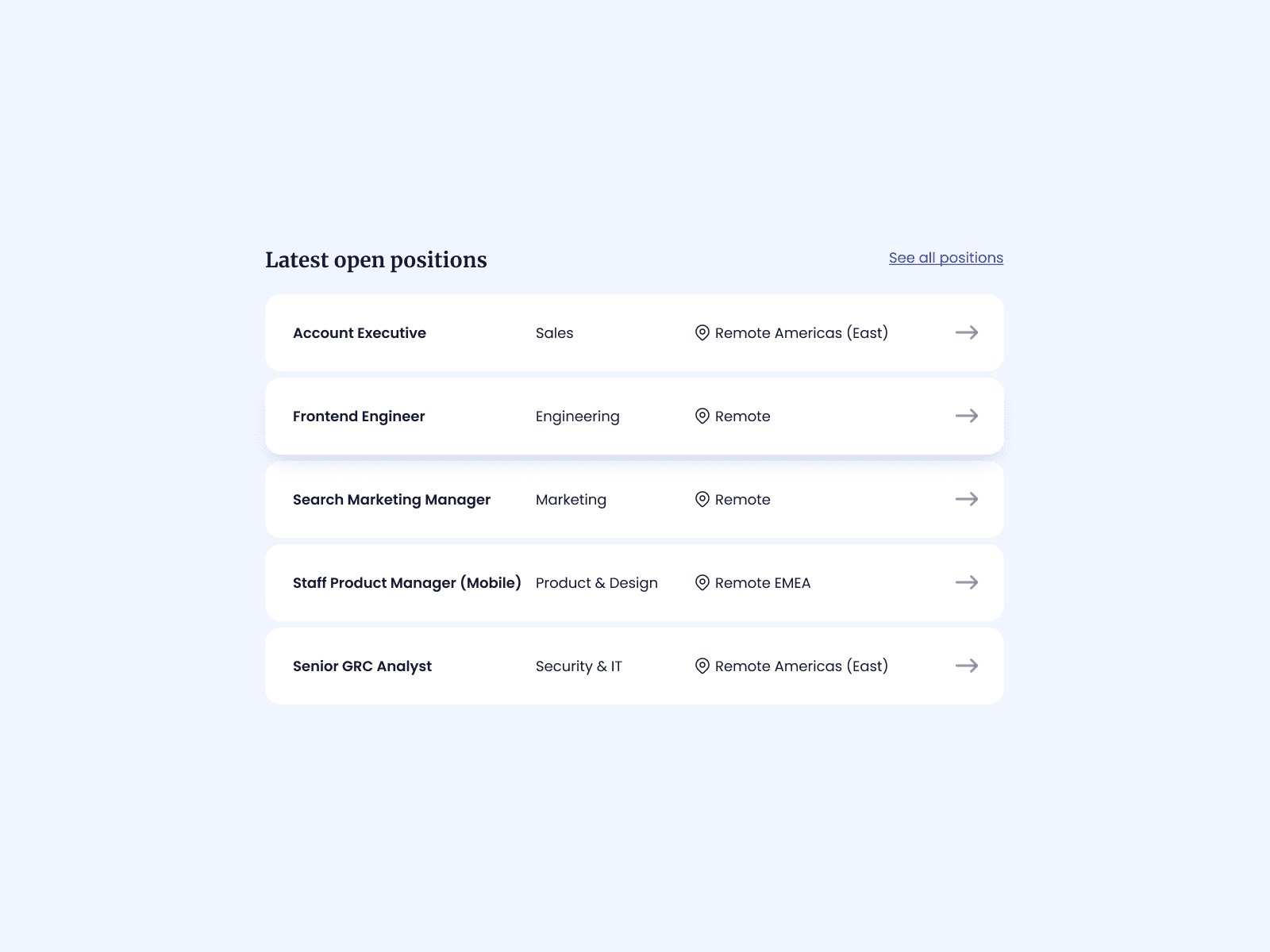This screenshot has width=1270, height=952.
Task: Select the Account Executive job listing
Action: point(359,332)
